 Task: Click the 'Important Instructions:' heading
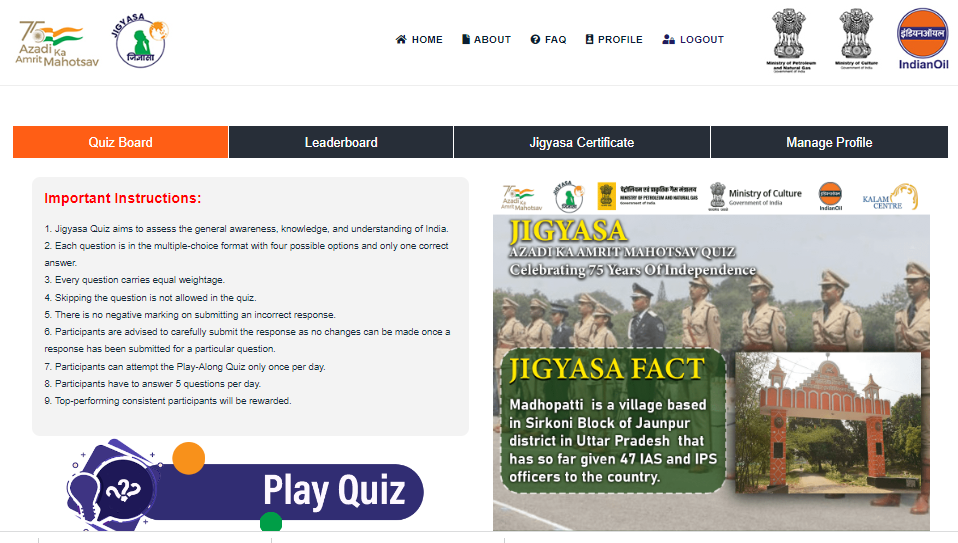click(123, 198)
